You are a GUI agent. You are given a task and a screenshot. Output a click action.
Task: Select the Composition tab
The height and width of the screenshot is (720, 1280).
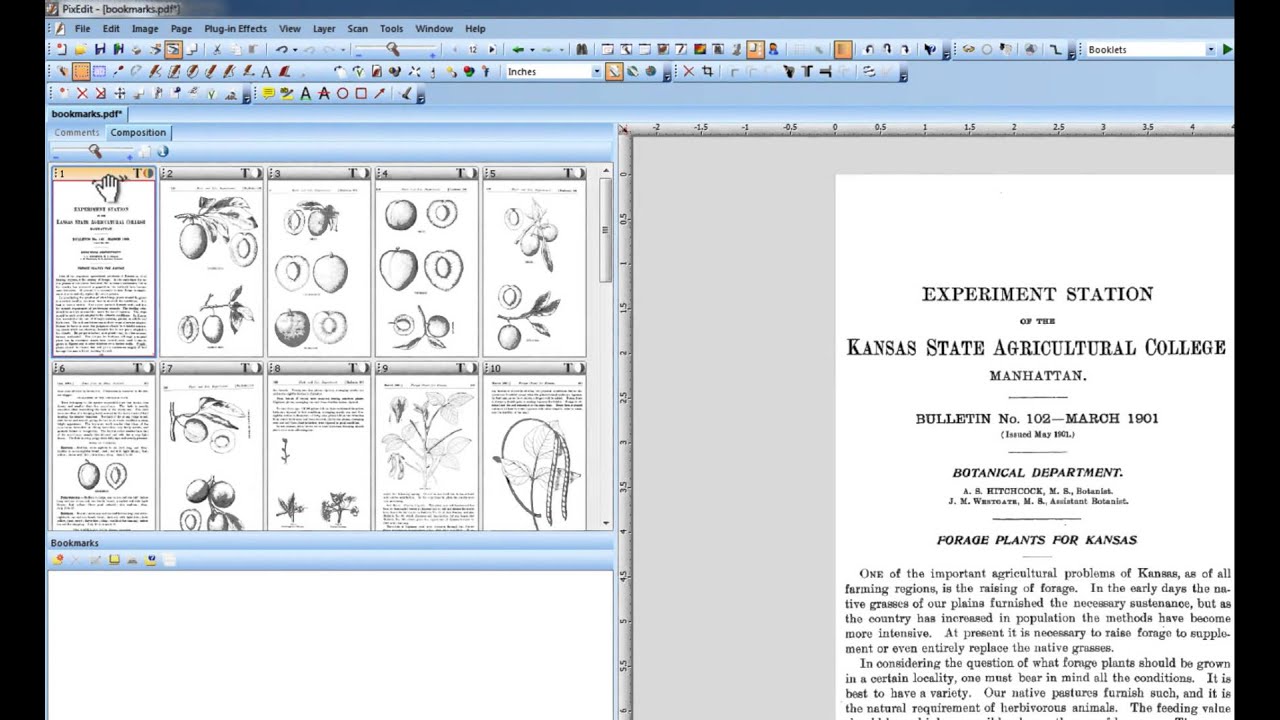(138, 132)
